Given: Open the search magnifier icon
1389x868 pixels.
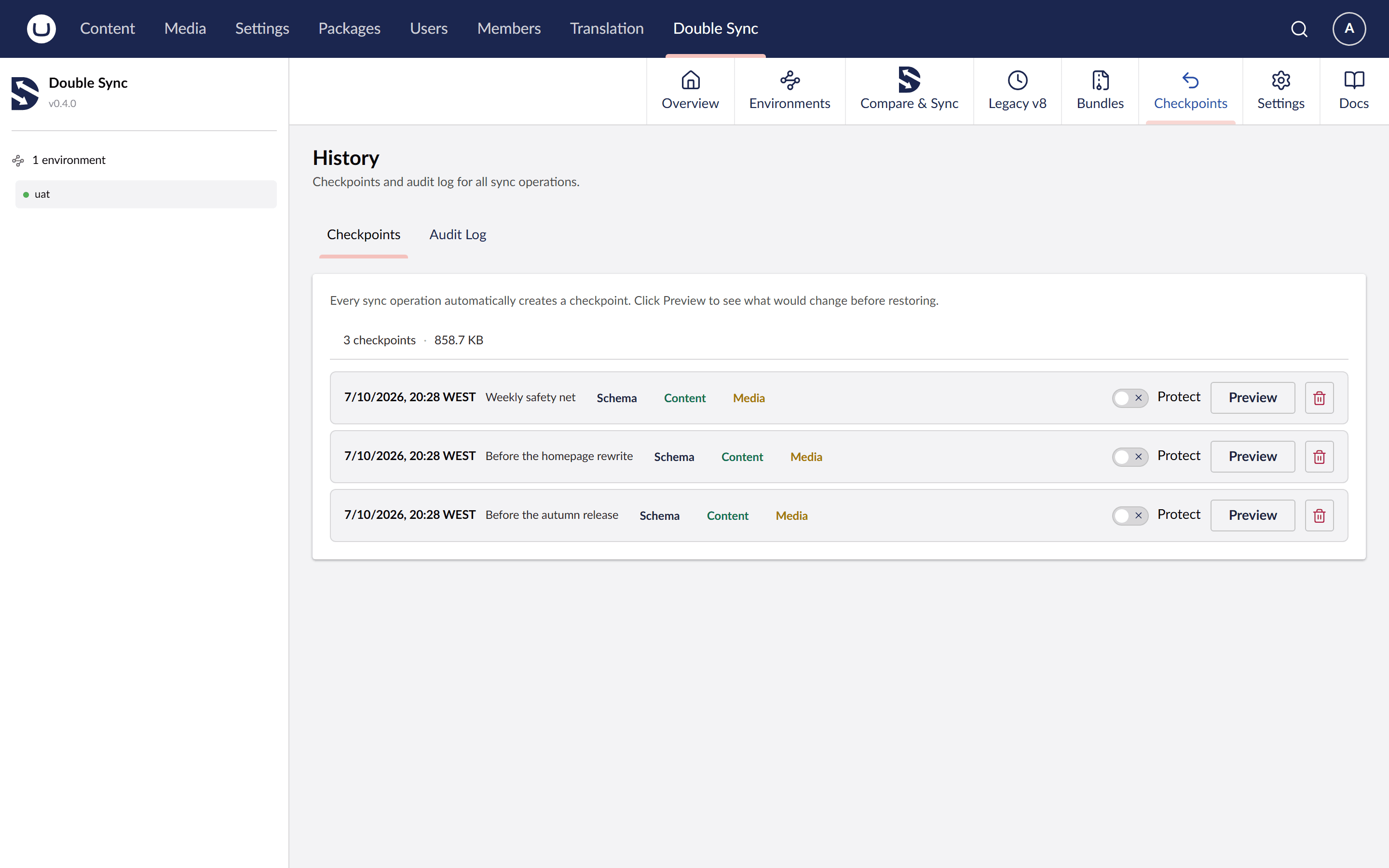Looking at the screenshot, I should [1299, 29].
